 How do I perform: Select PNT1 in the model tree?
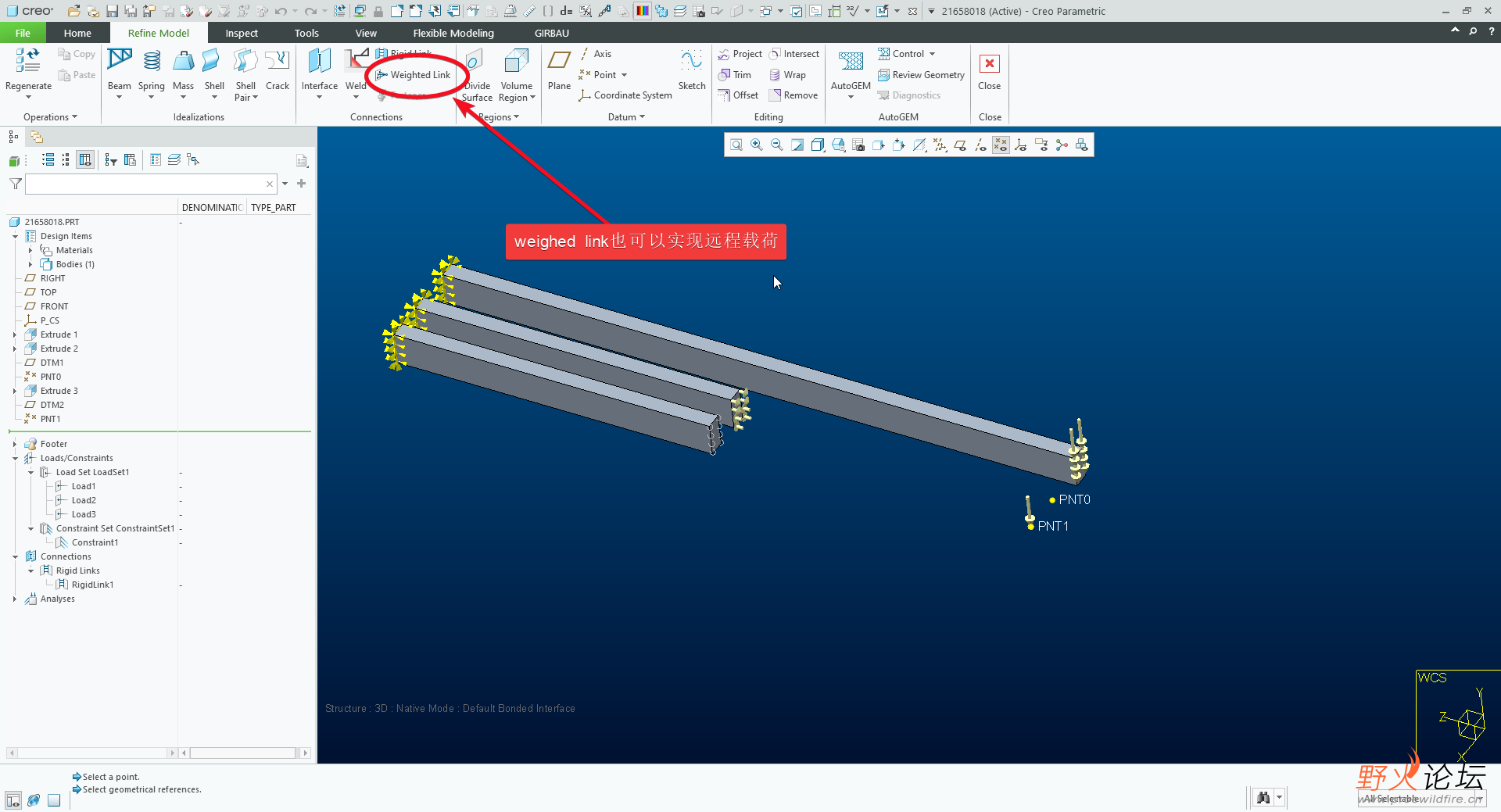click(50, 419)
